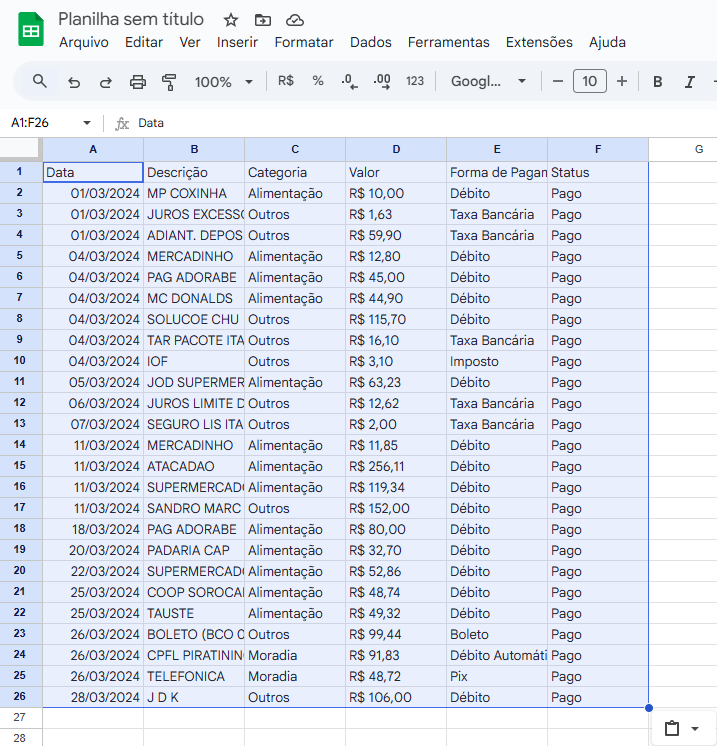717x746 pixels.
Task: Click the font size field
Action: pyautogui.click(x=589, y=81)
